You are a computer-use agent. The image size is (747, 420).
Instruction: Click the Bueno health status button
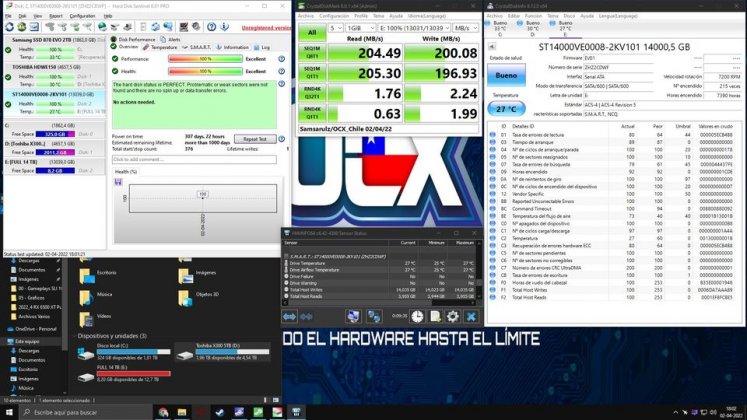pos(506,75)
